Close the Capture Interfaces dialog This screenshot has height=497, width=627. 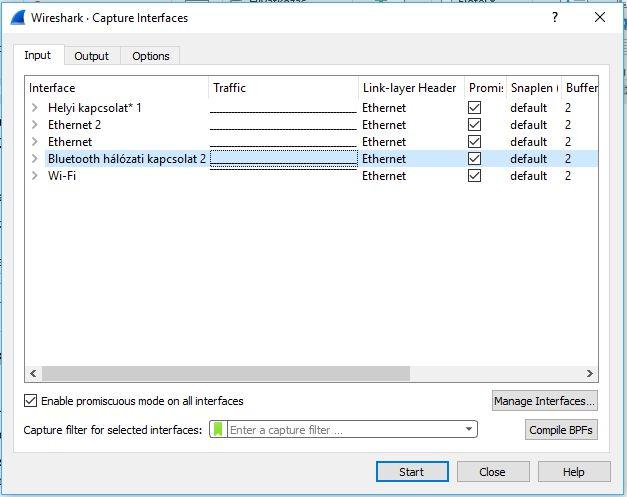pyautogui.click(x=600, y=17)
